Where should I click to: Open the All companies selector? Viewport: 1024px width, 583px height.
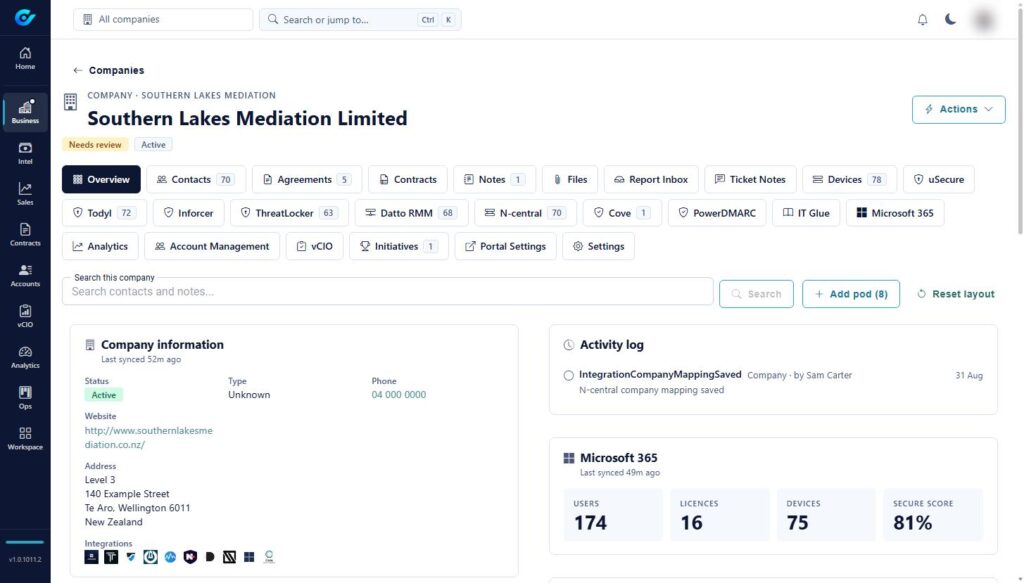click(x=163, y=20)
